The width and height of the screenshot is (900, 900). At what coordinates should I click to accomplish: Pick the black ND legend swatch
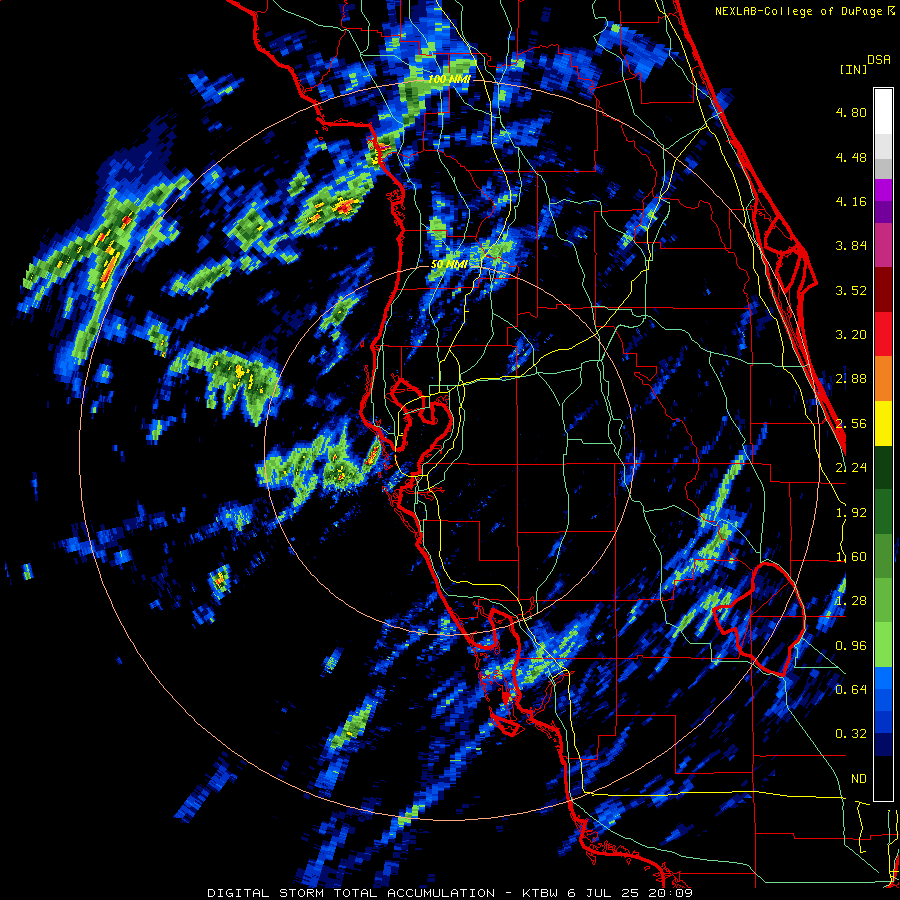pyautogui.click(x=883, y=778)
